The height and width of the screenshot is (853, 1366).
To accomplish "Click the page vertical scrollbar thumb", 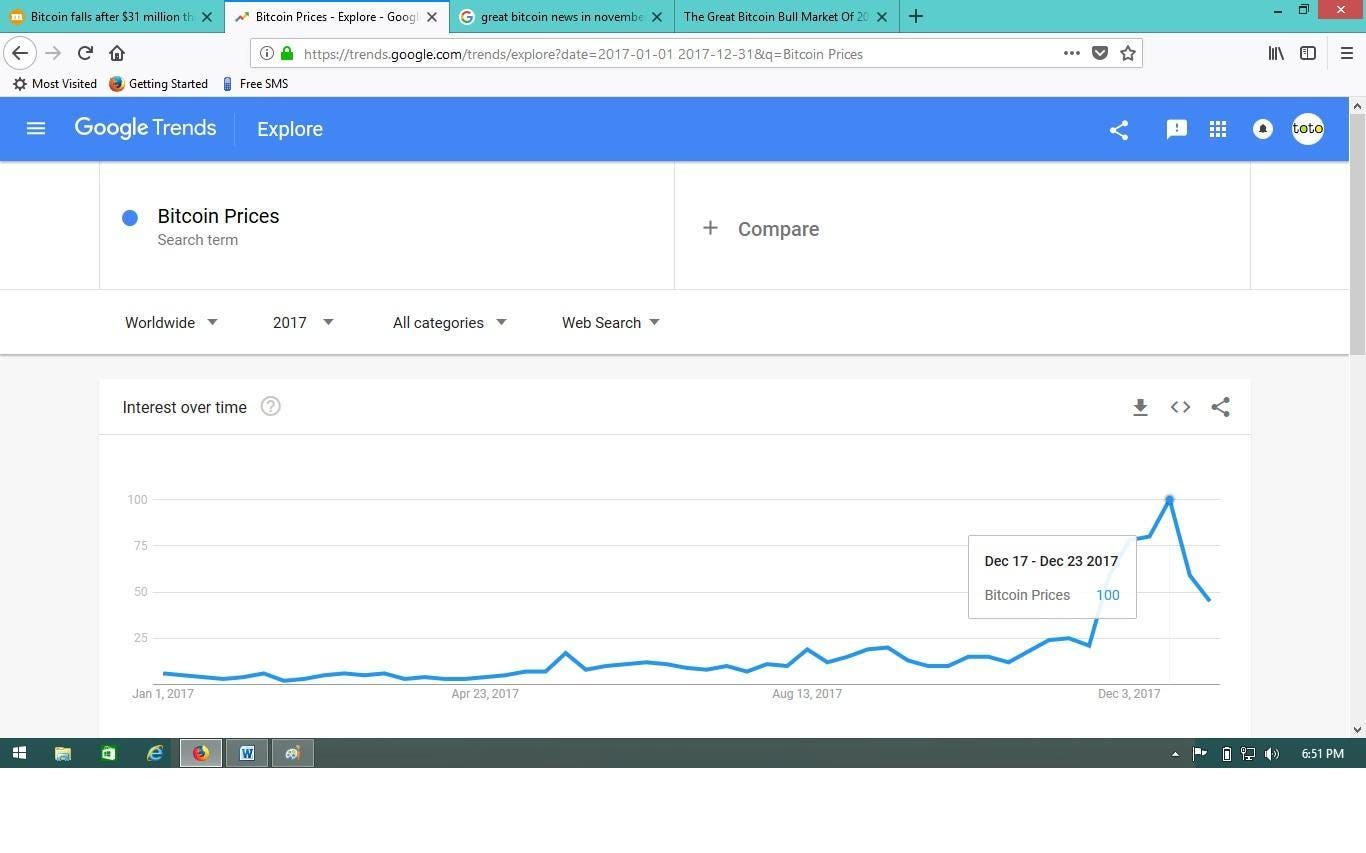I will 1357,234.
